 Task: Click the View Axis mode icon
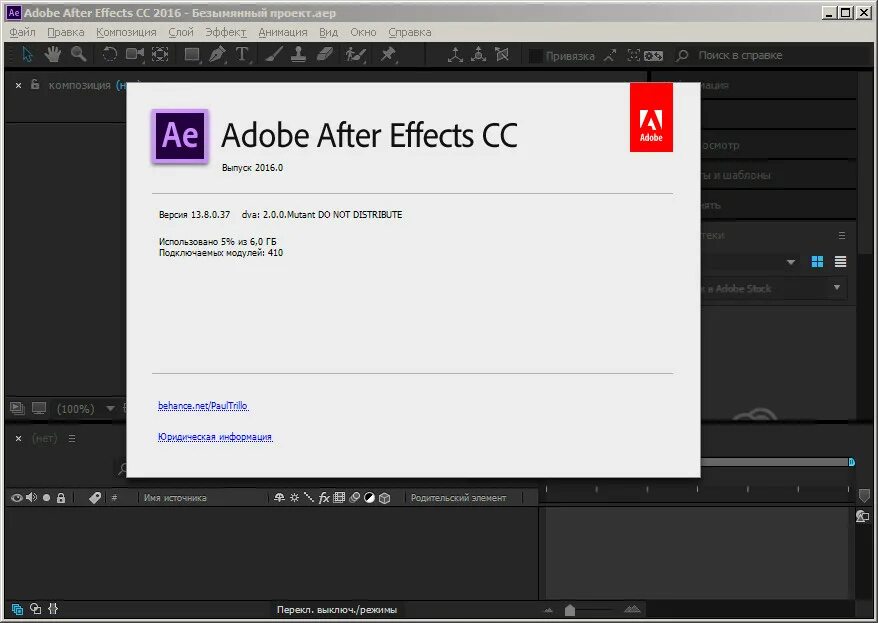502,55
